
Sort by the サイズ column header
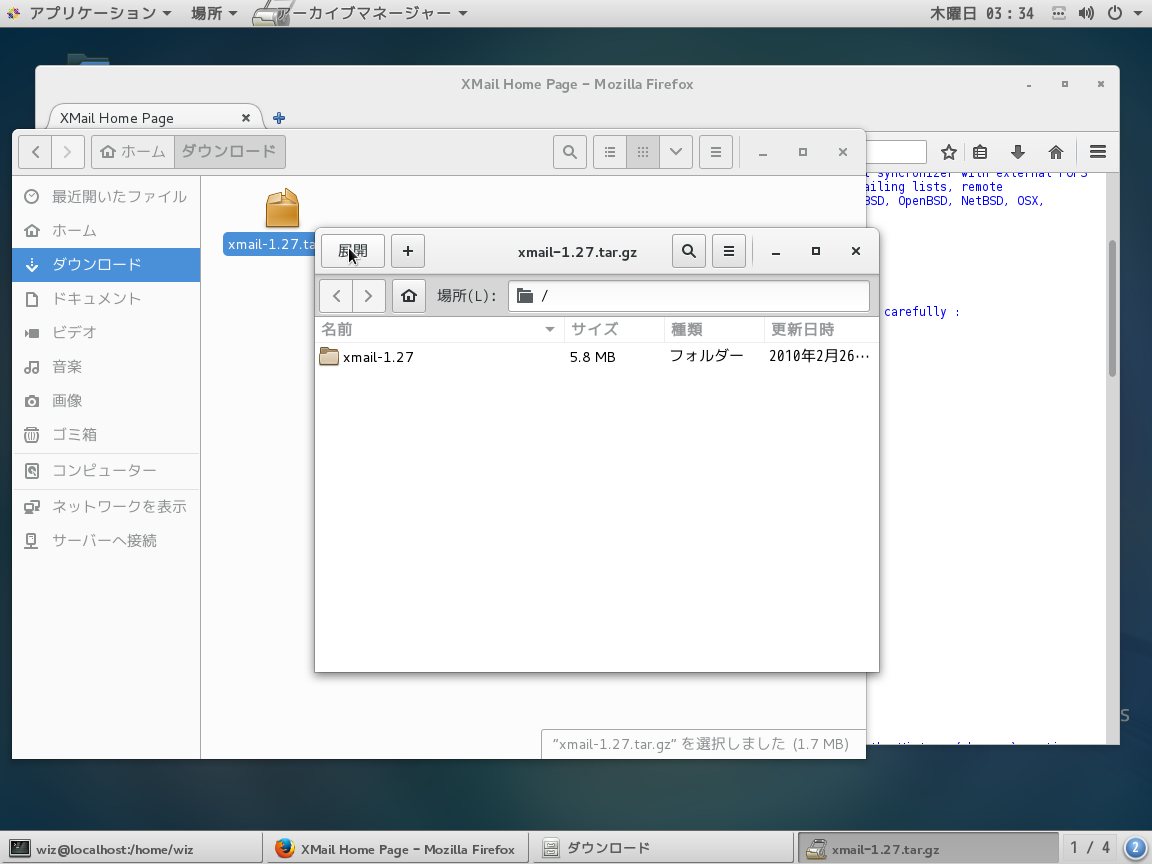(613, 329)
